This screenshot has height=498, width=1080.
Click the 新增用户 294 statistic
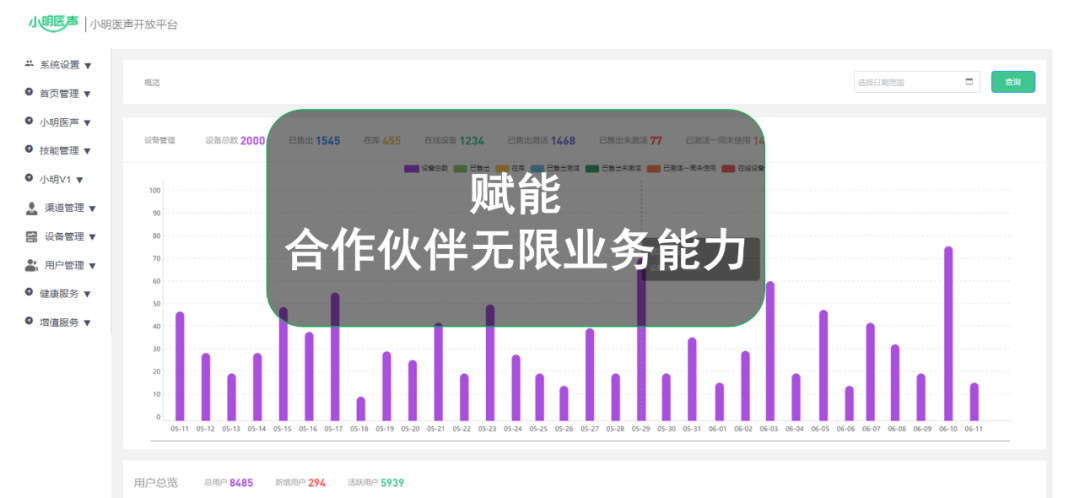tap(300, 483)
